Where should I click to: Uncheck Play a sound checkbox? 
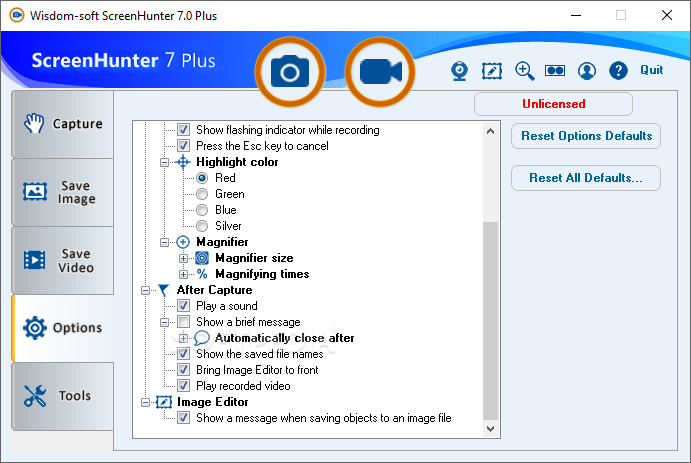[183, 306]
